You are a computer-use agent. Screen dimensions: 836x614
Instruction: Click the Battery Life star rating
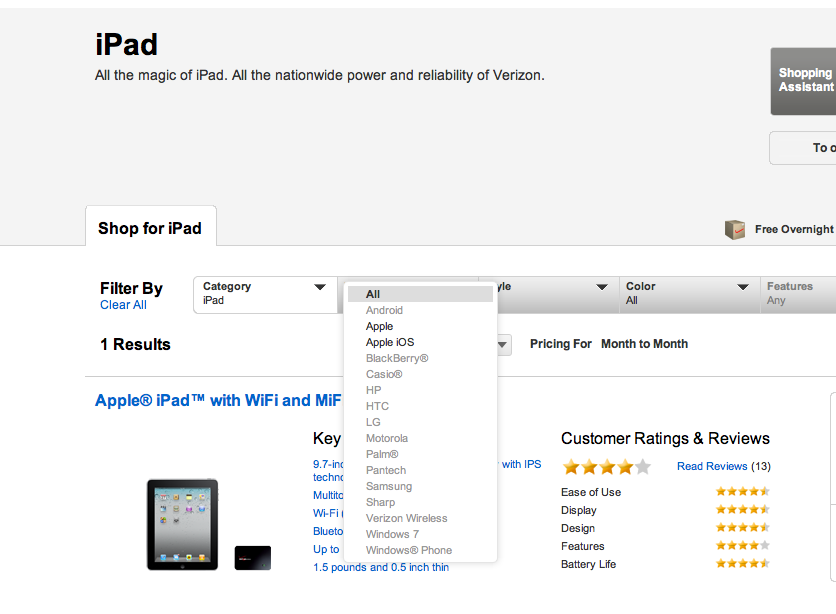(743, 563)
